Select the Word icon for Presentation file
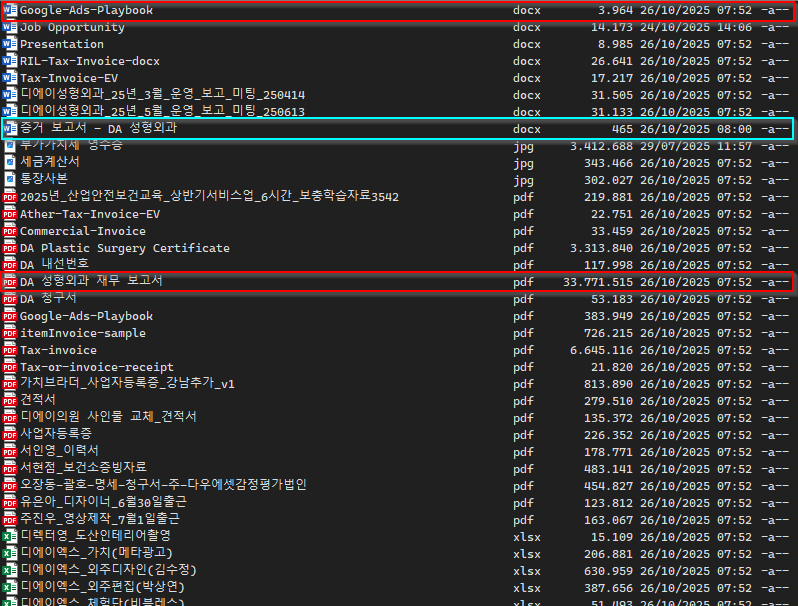This screenshot has width=798, height=606. 10,45
